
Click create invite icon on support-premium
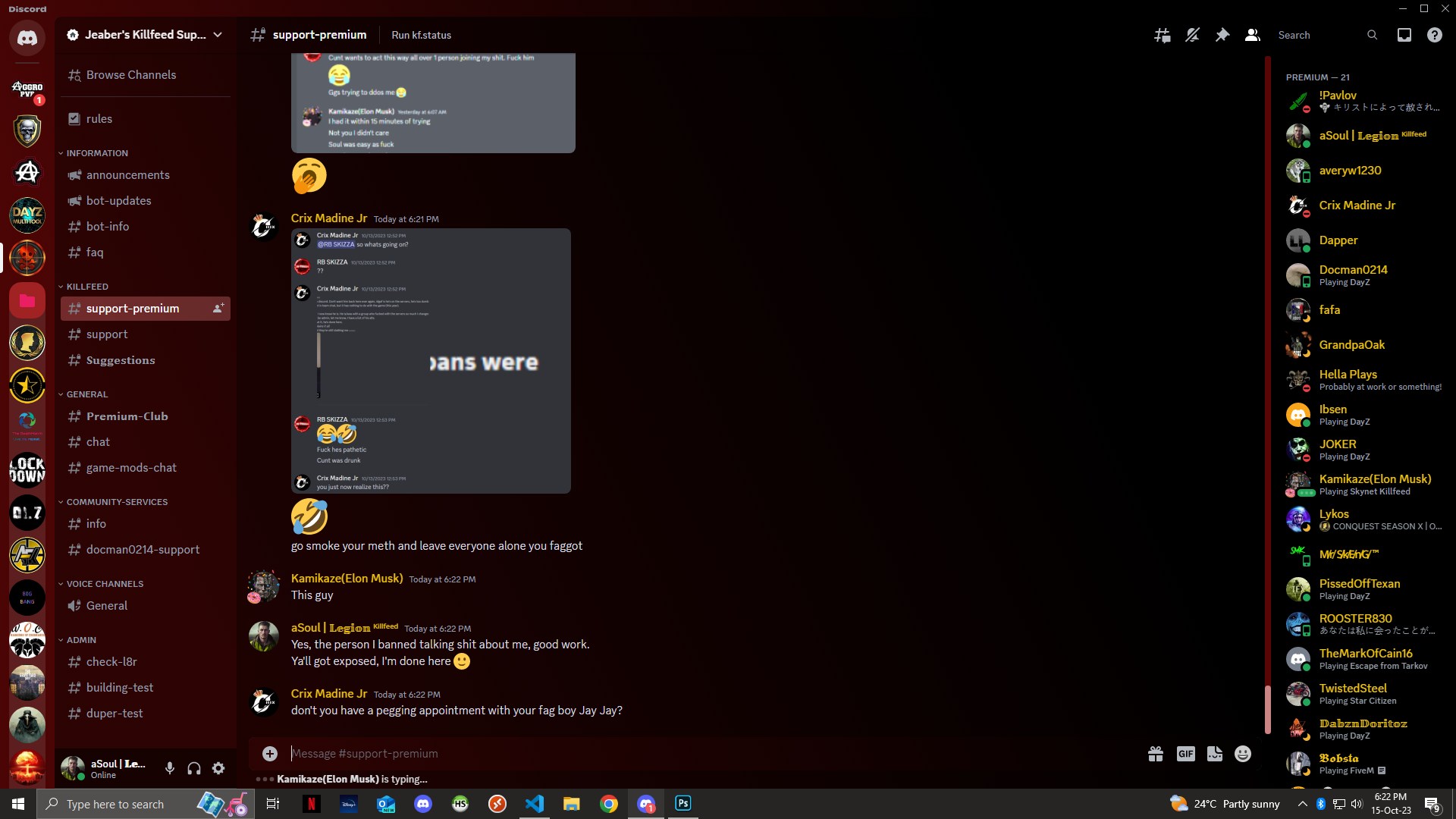[218, 309]
